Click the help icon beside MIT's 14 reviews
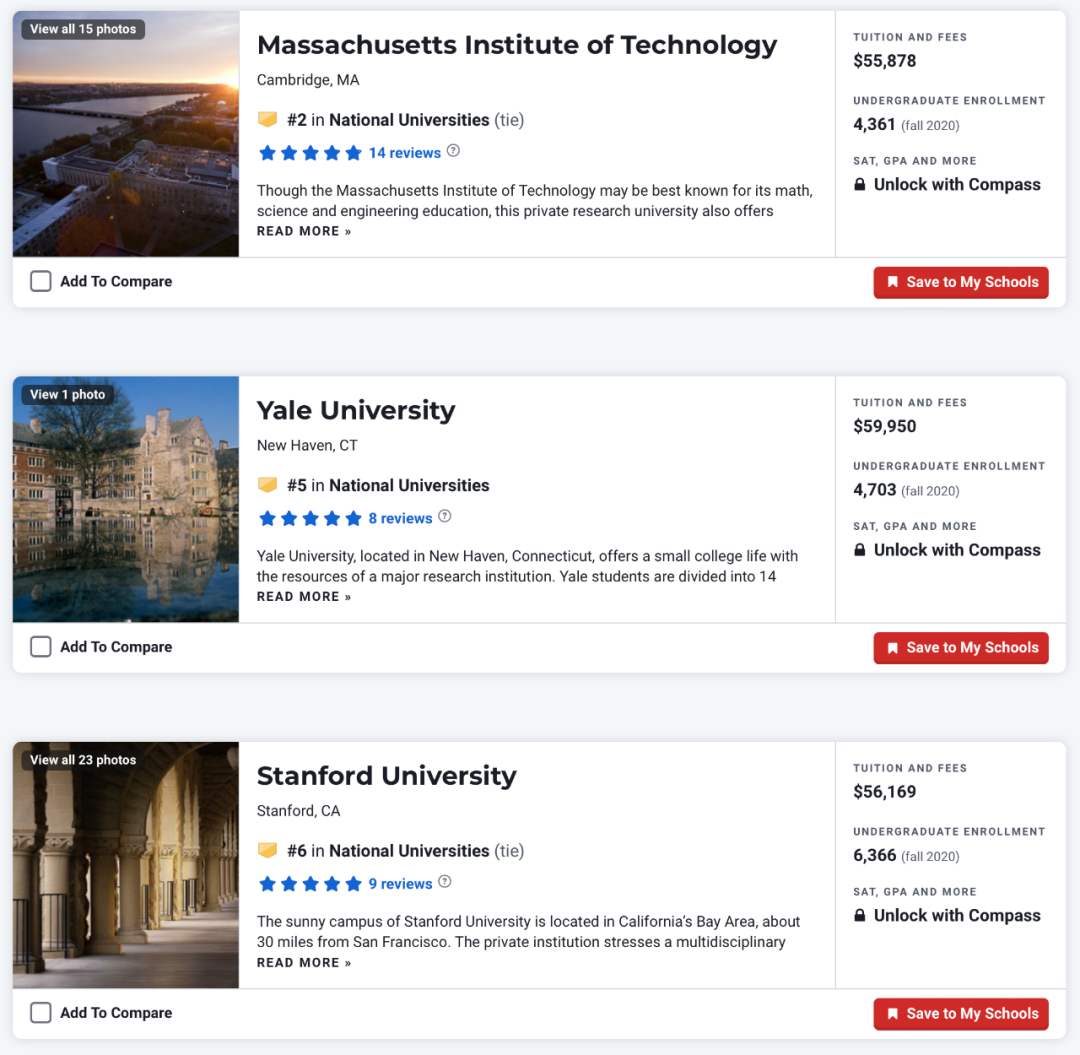The width and height of the screenshot is (1080, 1055). [453, 152]
